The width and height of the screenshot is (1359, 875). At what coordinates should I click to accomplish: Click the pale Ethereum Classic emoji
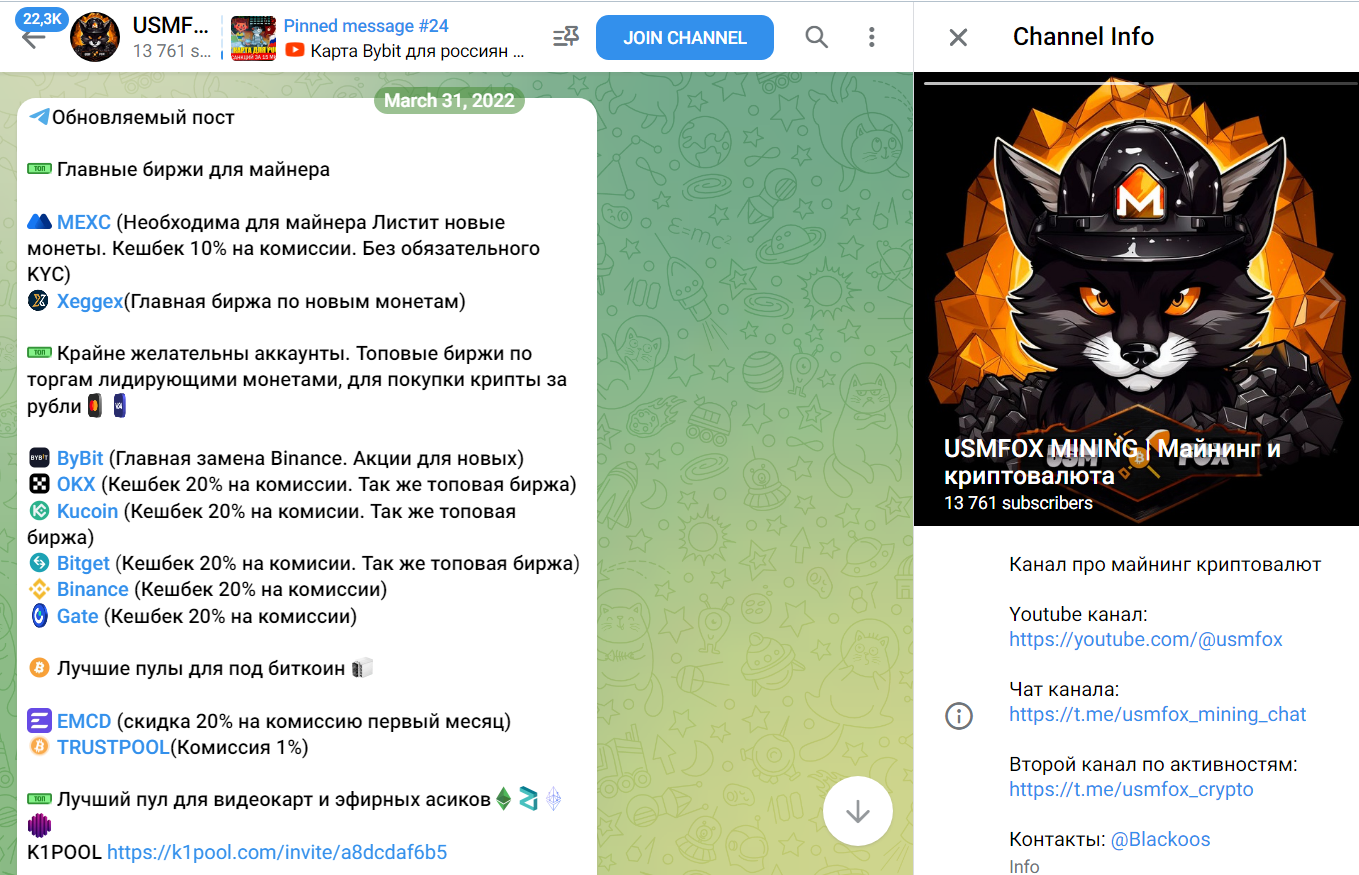click(x=553, y=799)
